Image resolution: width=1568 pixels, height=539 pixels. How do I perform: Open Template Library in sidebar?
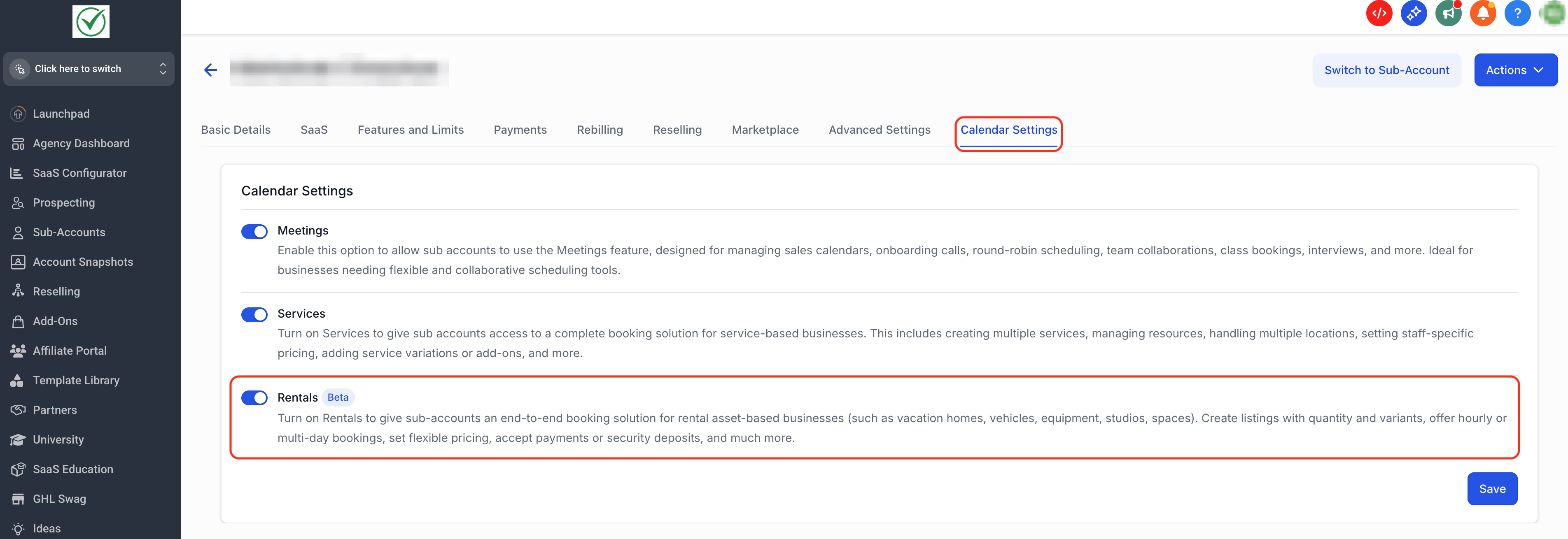tap(75, 380)
